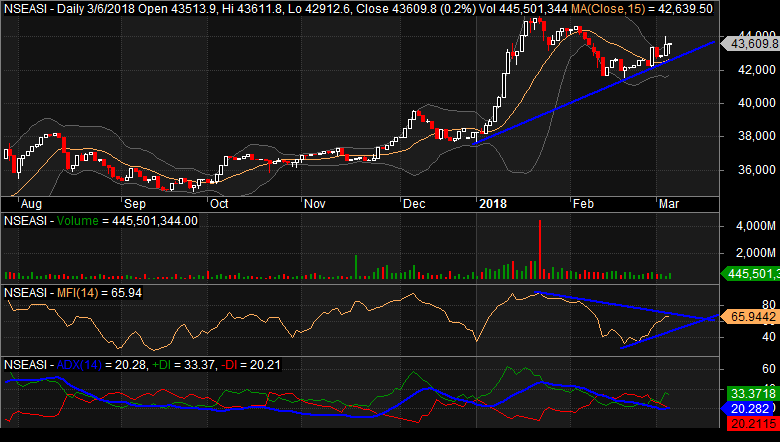Click the 40,000 price axis label
Screen dimensions: 780x442
(757, 103)
